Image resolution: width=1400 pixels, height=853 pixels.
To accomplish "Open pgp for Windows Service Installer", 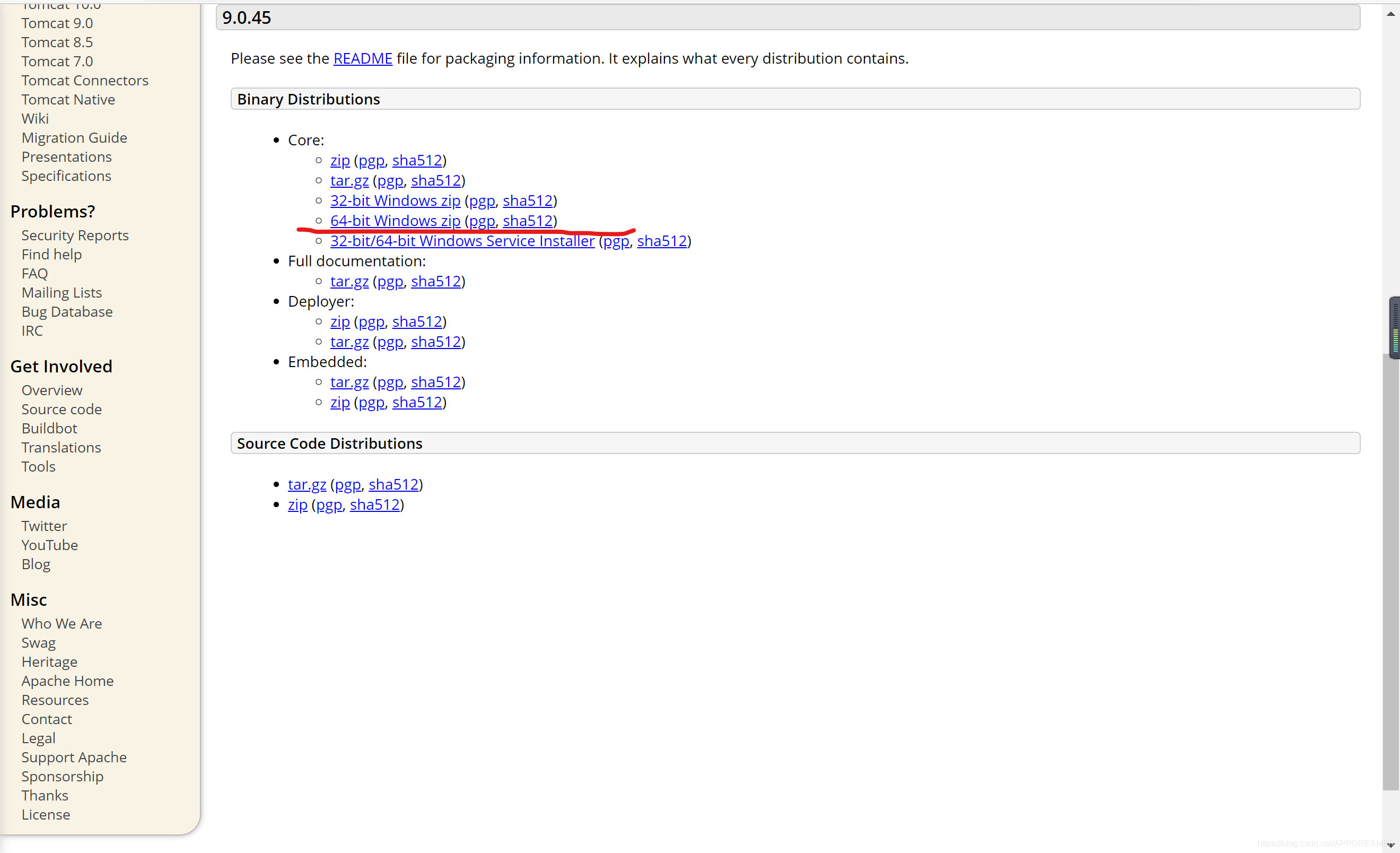I will [616, 241].
